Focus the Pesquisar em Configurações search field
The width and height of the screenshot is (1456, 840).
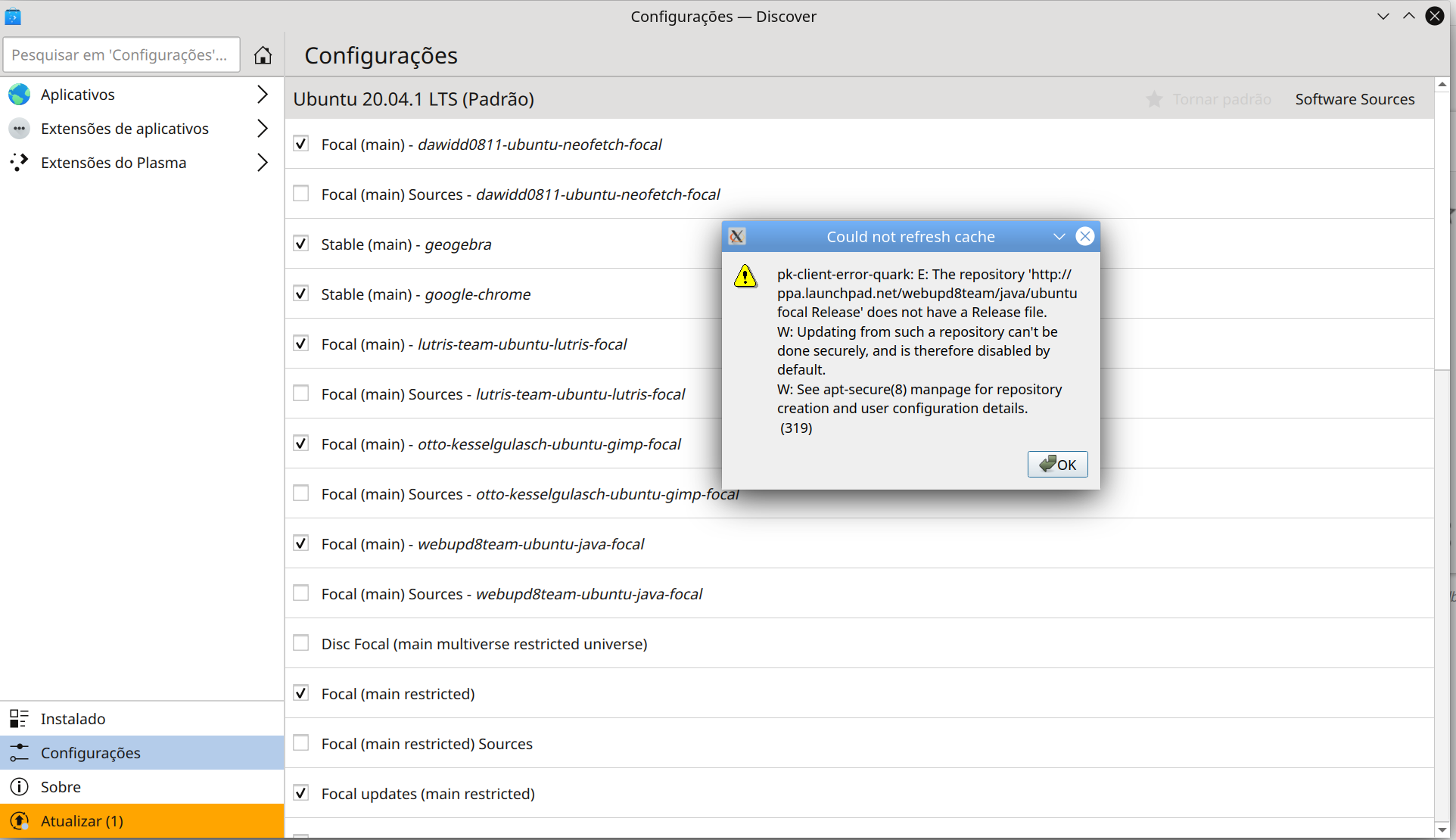coord(121,55)
